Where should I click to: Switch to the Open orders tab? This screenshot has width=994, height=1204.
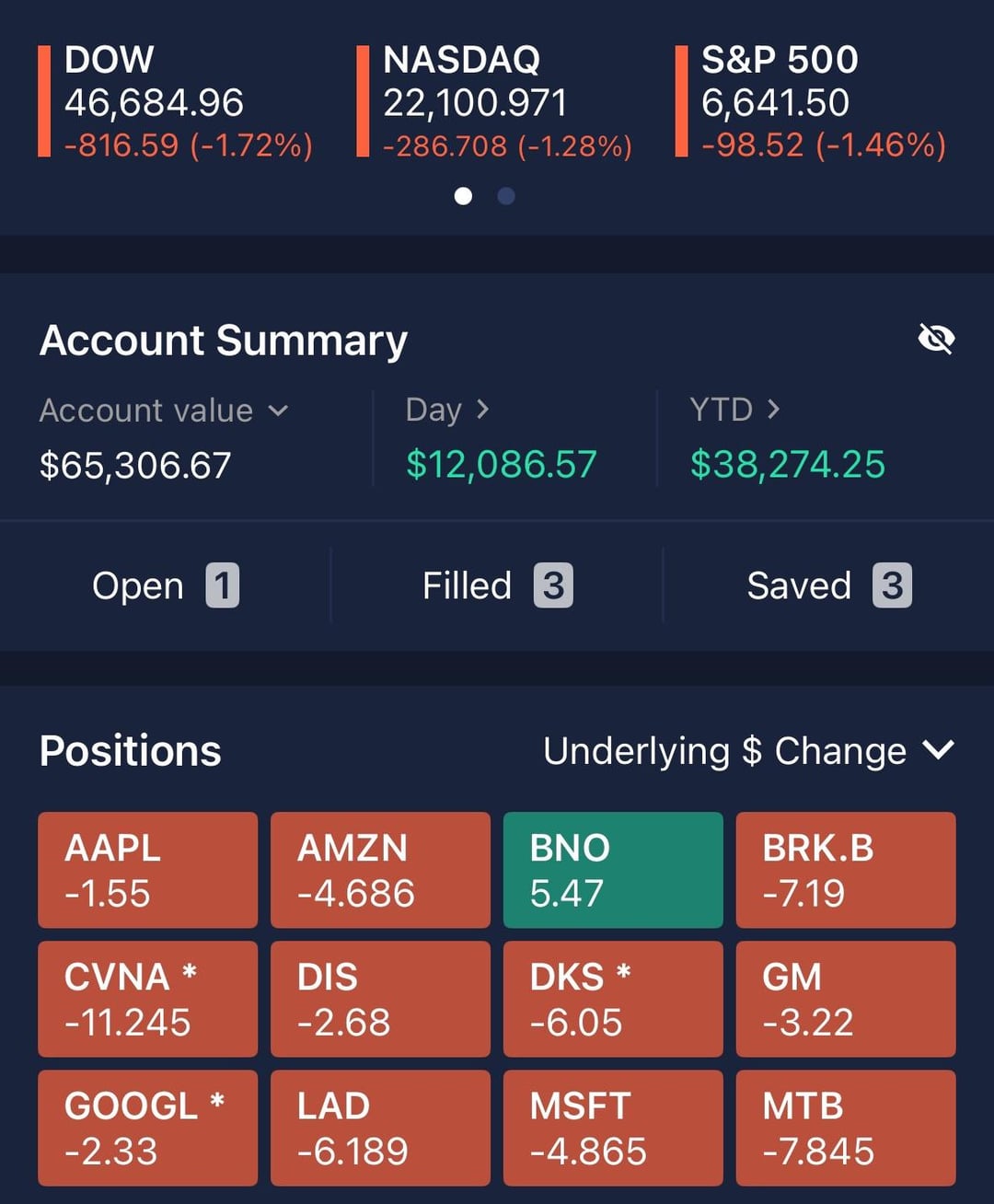click(x=166, y=585)
